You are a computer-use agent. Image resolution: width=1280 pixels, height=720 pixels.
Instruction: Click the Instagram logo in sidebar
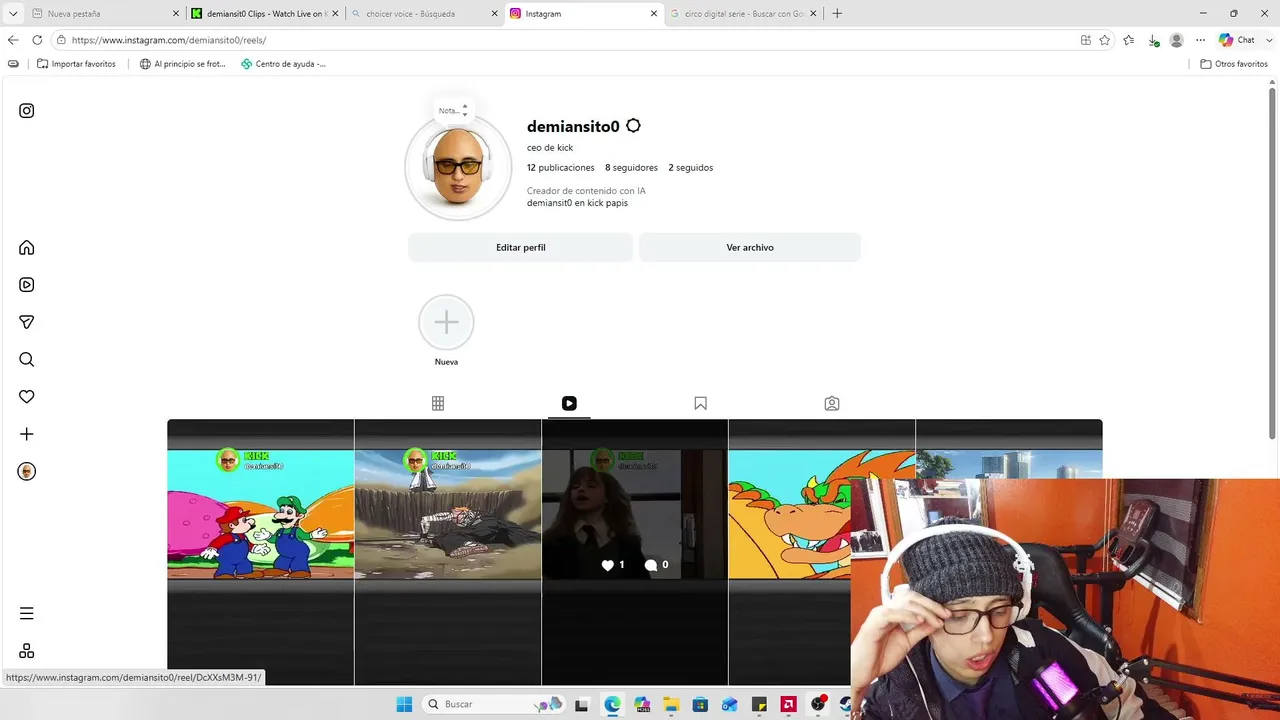tap(27, 111)
